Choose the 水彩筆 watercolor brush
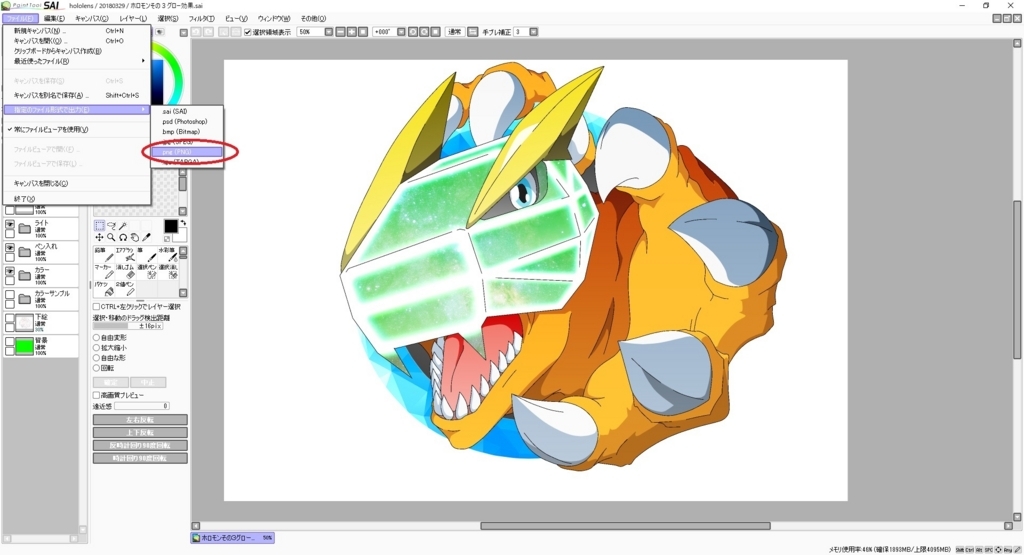This screenshot has height=555, width=1024. [x=167, y=255]
